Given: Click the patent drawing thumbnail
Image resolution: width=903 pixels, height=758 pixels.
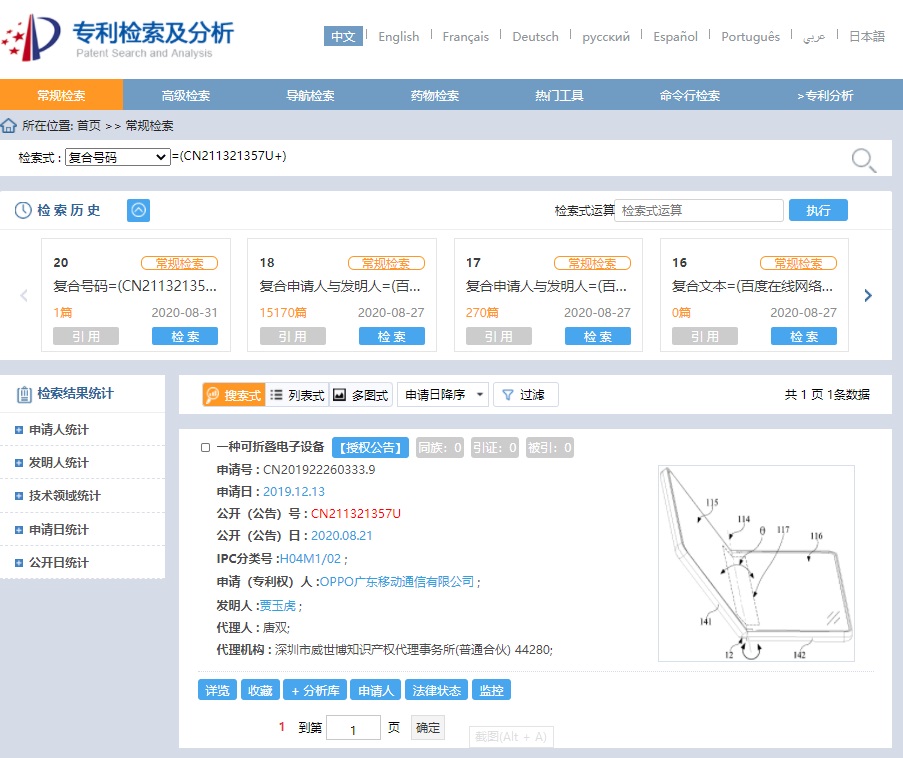Looking at the screenshot, I should 756,562.
